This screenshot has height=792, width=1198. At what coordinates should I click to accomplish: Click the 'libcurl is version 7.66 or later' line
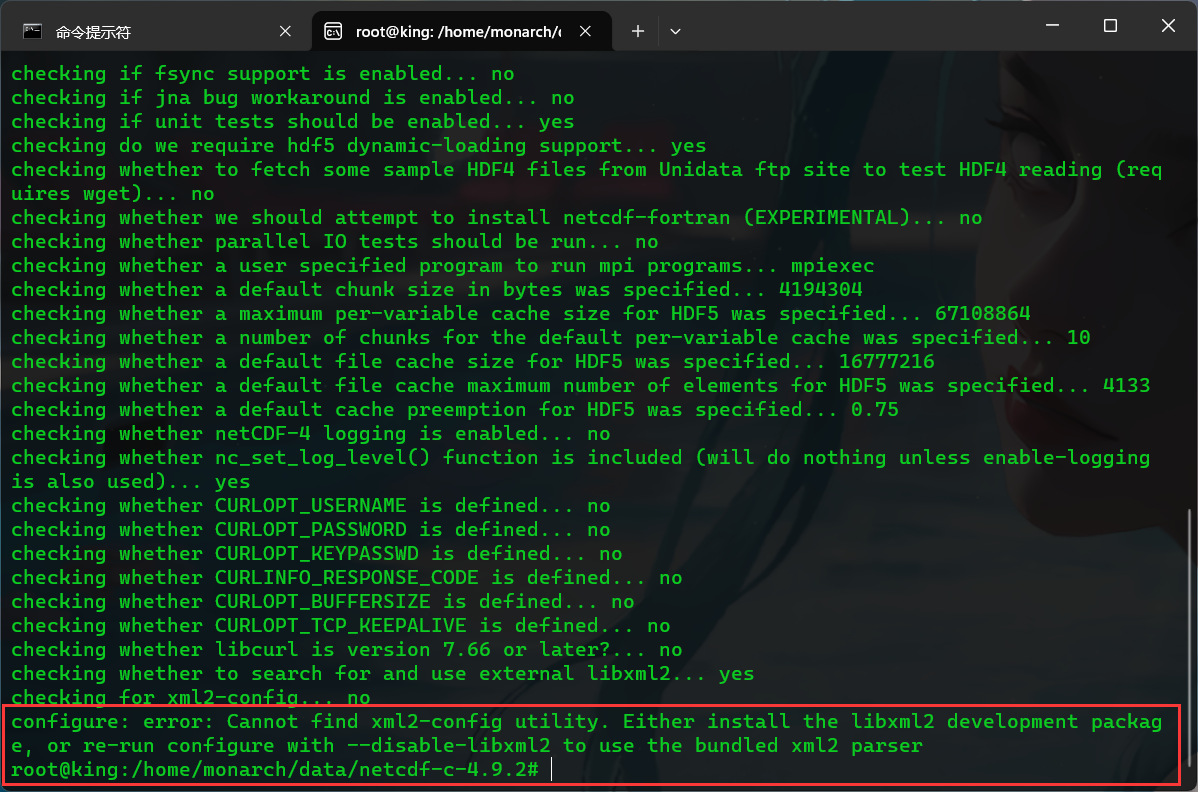point(347,649)
